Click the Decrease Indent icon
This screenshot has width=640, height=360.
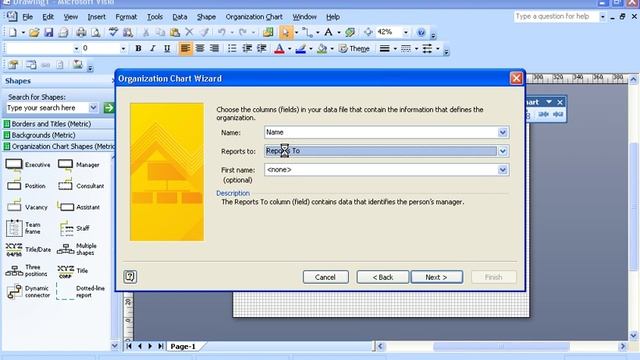click(x=247, y=49)
